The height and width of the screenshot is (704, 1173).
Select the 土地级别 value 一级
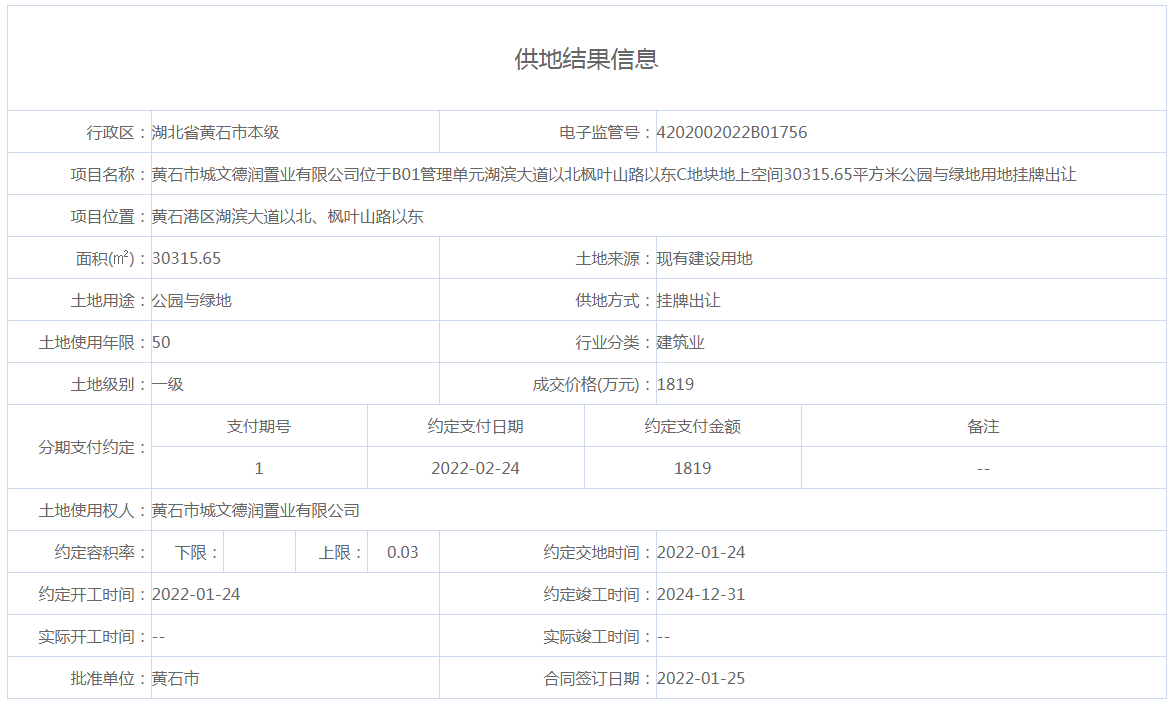pyautogui.click(x=168, y=384)
